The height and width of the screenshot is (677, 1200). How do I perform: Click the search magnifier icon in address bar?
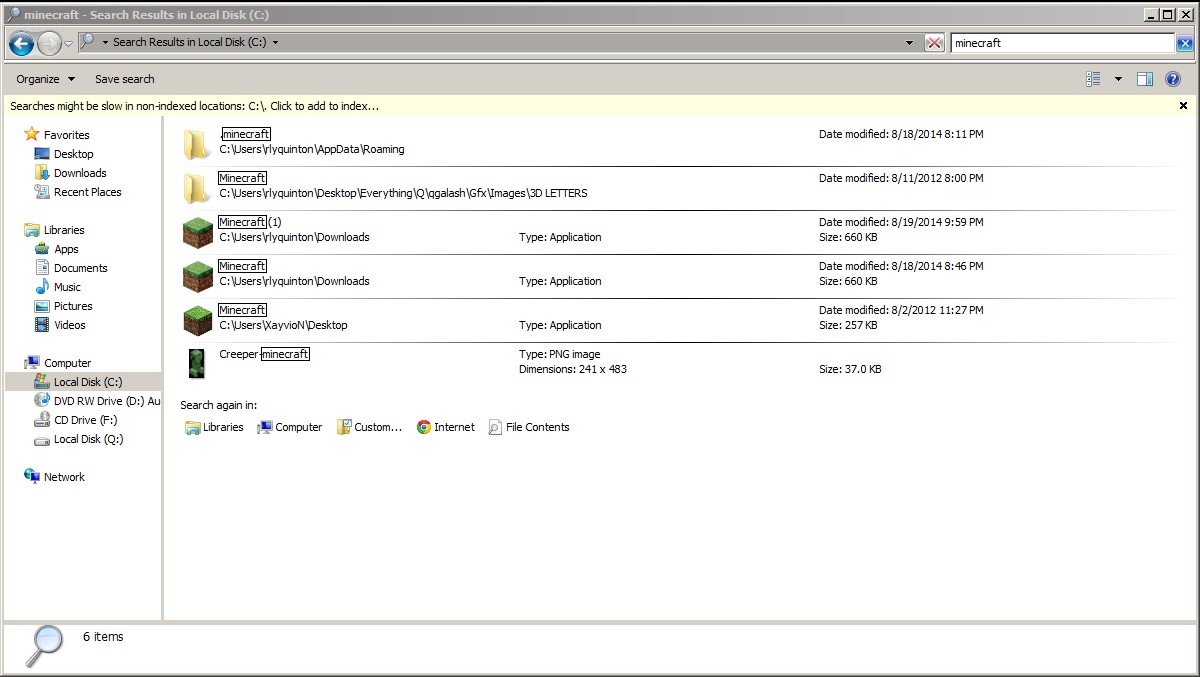pos(88,42)
